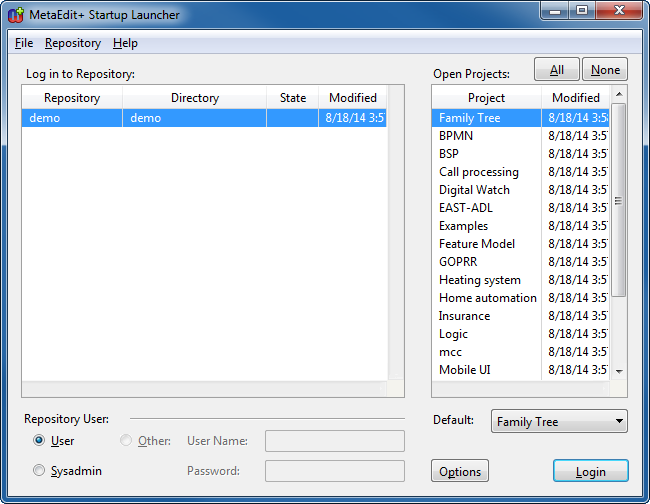Image resolution: width=650 pixels, height=504 pixels.
Task: Select the Sysadmin radio button
Action: pyautogui.click(x=39, y=471)
